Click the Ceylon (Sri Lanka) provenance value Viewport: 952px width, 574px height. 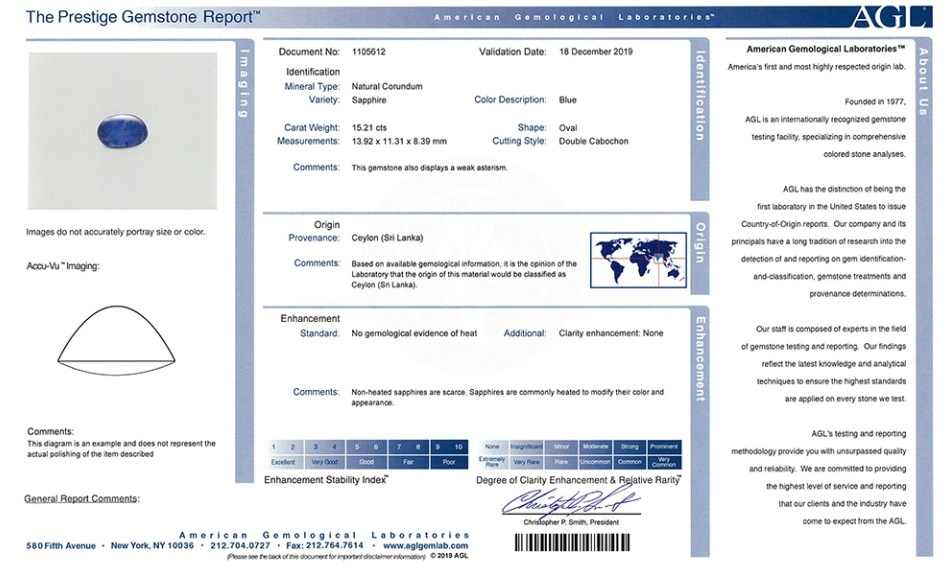[x=387, y=238]
